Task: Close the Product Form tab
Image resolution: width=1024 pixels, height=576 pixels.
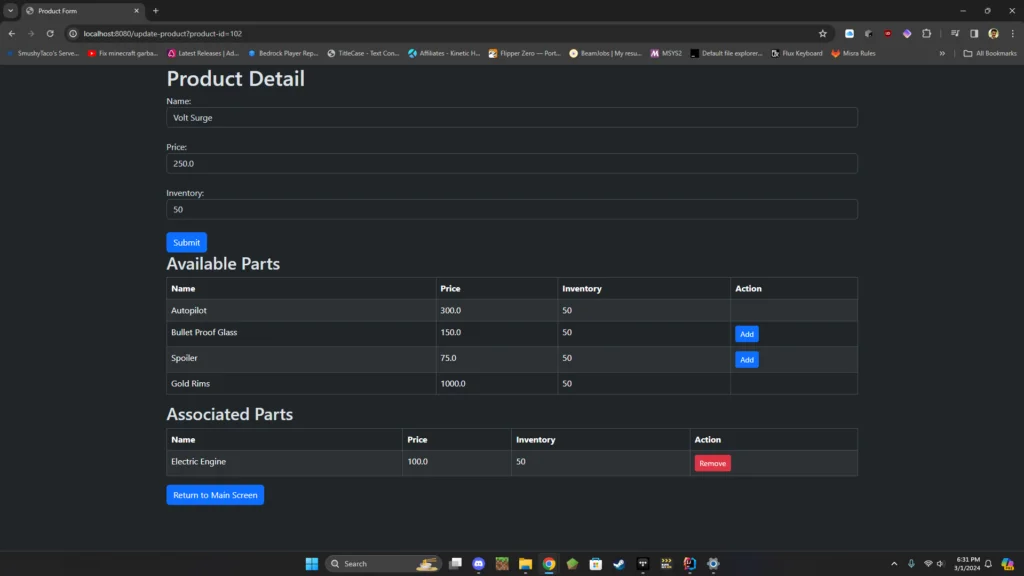Action: tap(136, 10)
